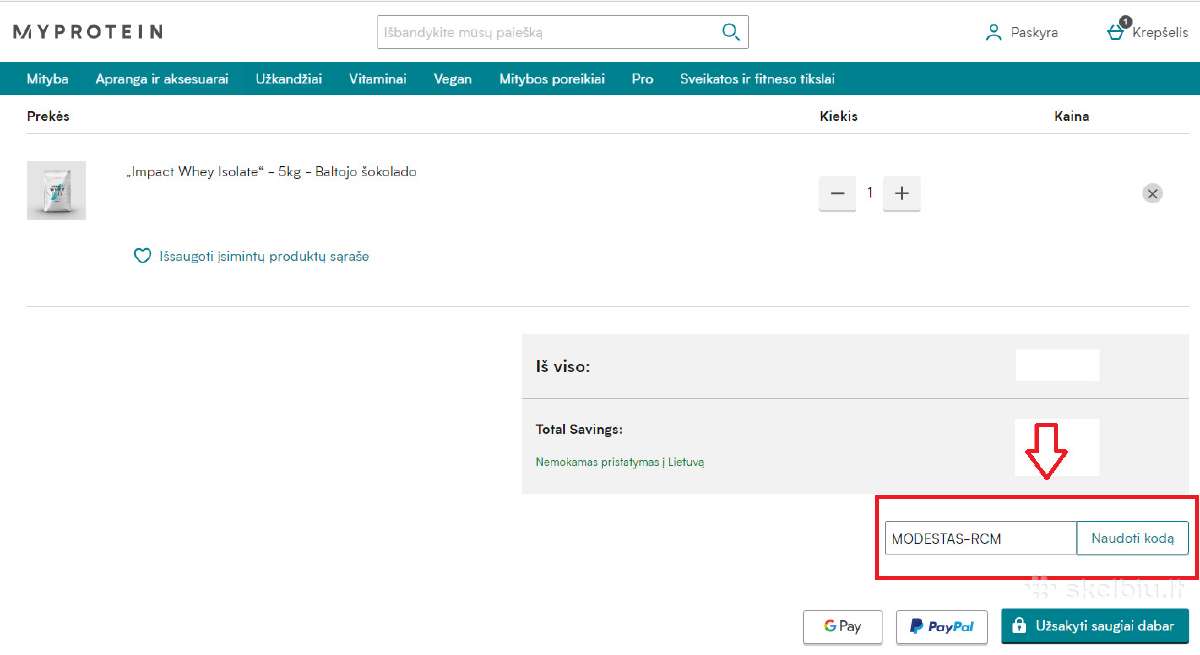Screen dimensions: 1200x655
Task: Apply code with Naudoti kodą button
Action: click(x=1133, y=538)
